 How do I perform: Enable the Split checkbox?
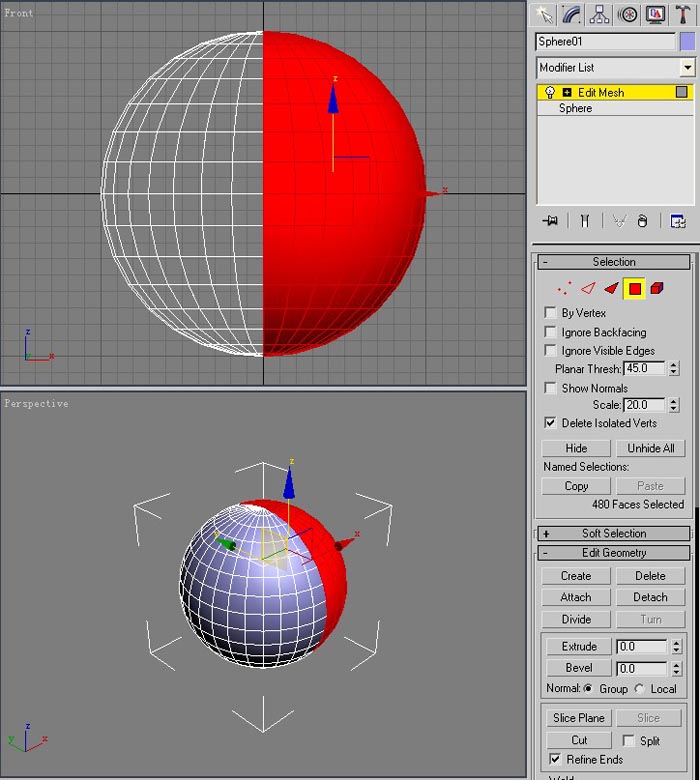(x=628, y=741)
